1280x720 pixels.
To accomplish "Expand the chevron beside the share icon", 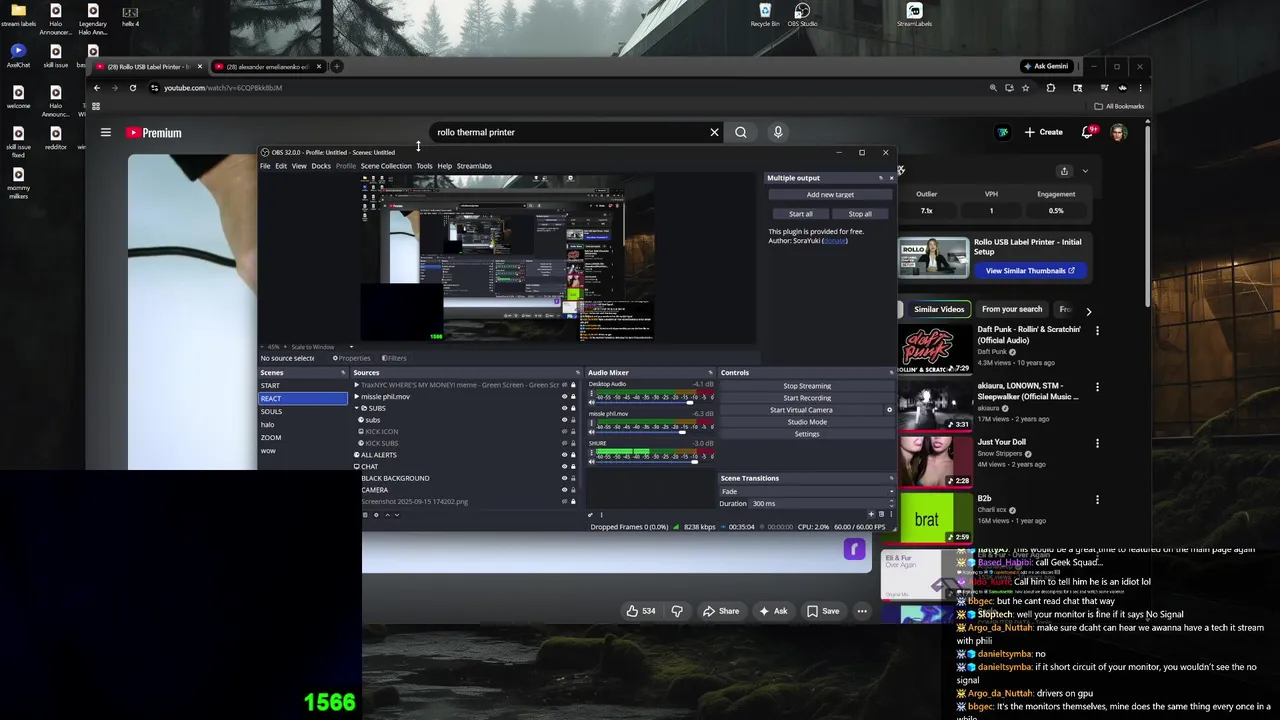I will pos(1085,171).
